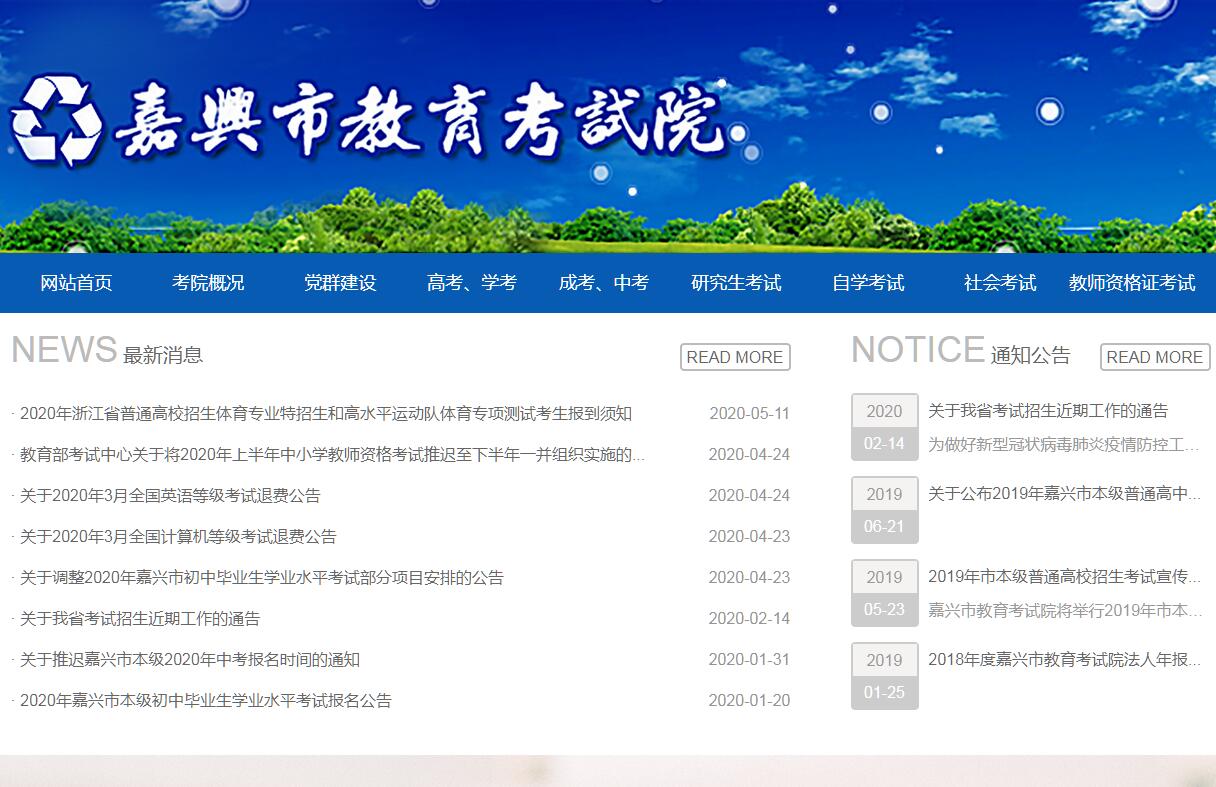Select 自学考试 in the nav bar

tap(868, 283)
